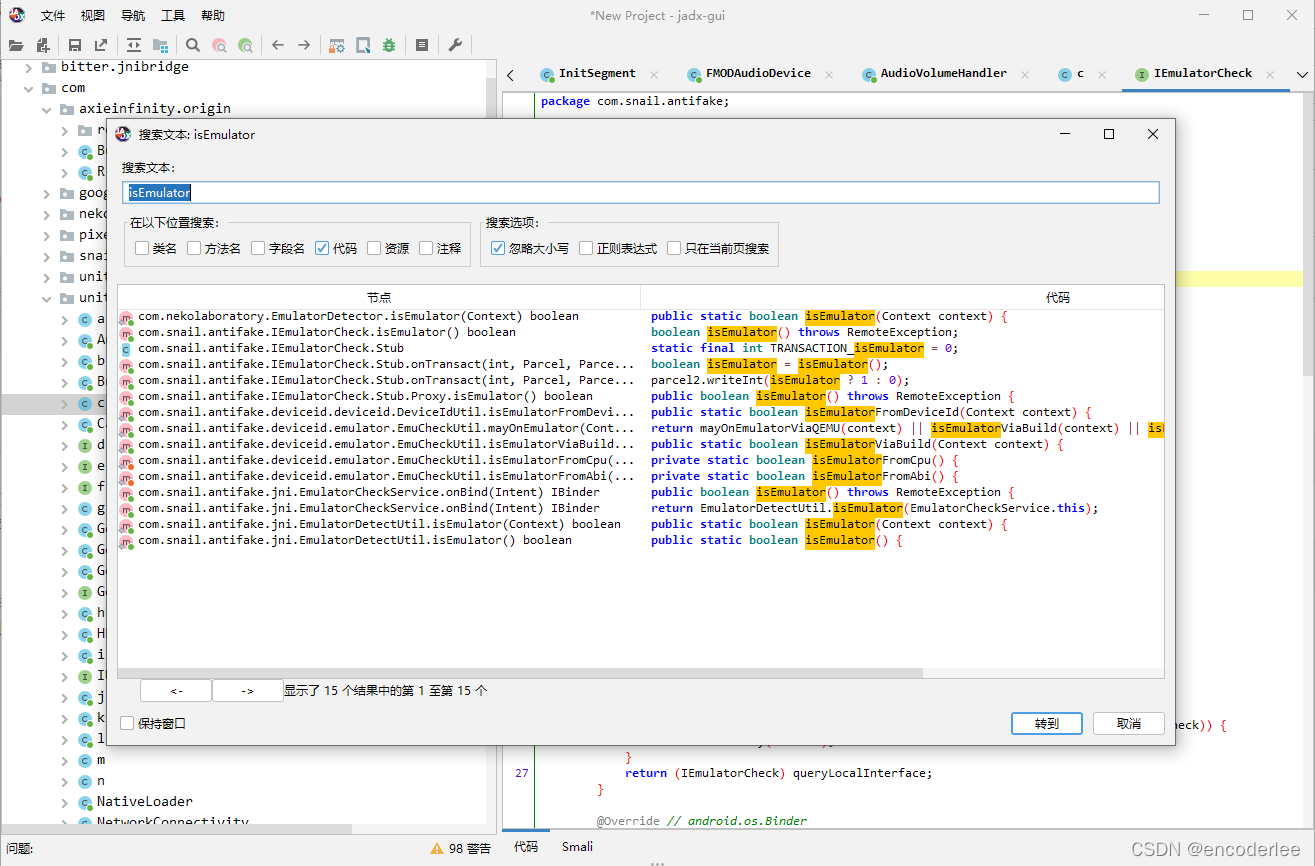The image size is (1315, 866).
Task: Click the Quark engine analysis icon
Action: [363, 45]
